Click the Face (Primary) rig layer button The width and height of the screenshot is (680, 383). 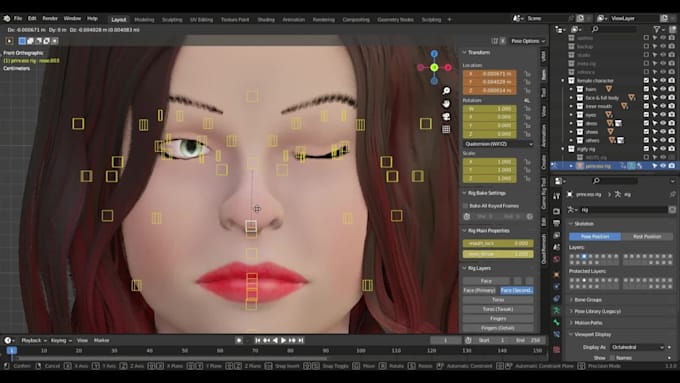click(480, 291)
